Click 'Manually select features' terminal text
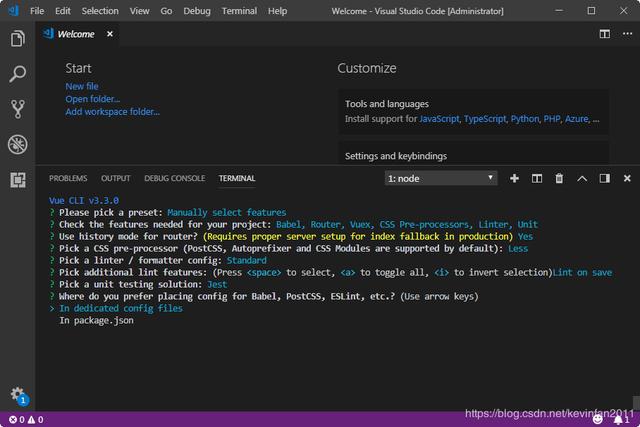Image resolution: width=640 pixels, height=427 pixels. [227, 213]
